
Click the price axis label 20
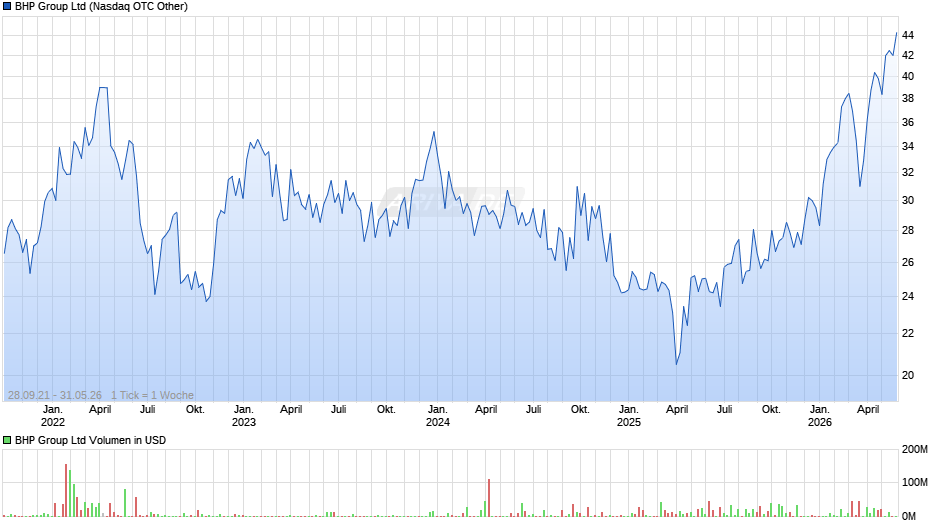908,375
